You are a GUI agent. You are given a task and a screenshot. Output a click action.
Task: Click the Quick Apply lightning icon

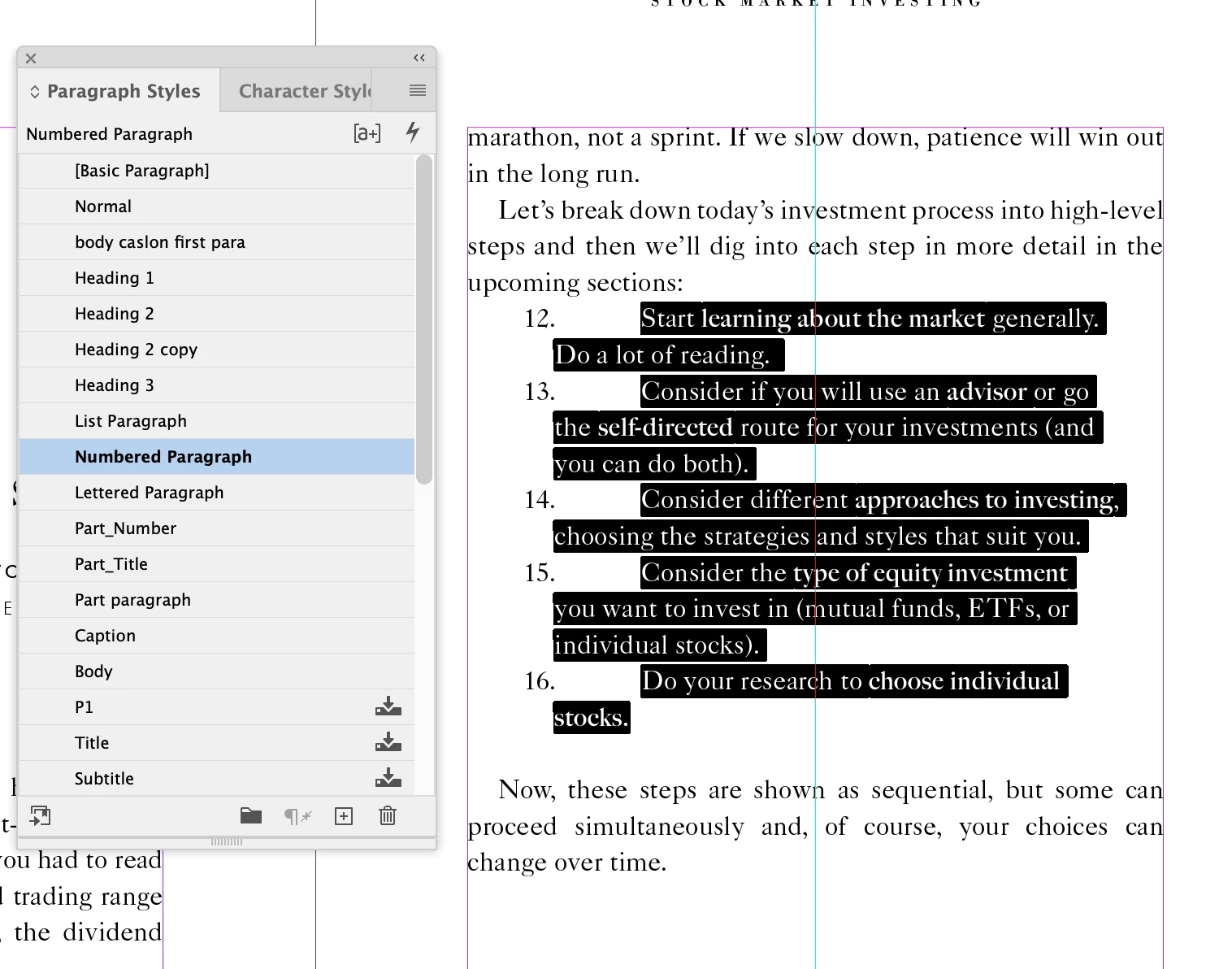tap(413, 133)
